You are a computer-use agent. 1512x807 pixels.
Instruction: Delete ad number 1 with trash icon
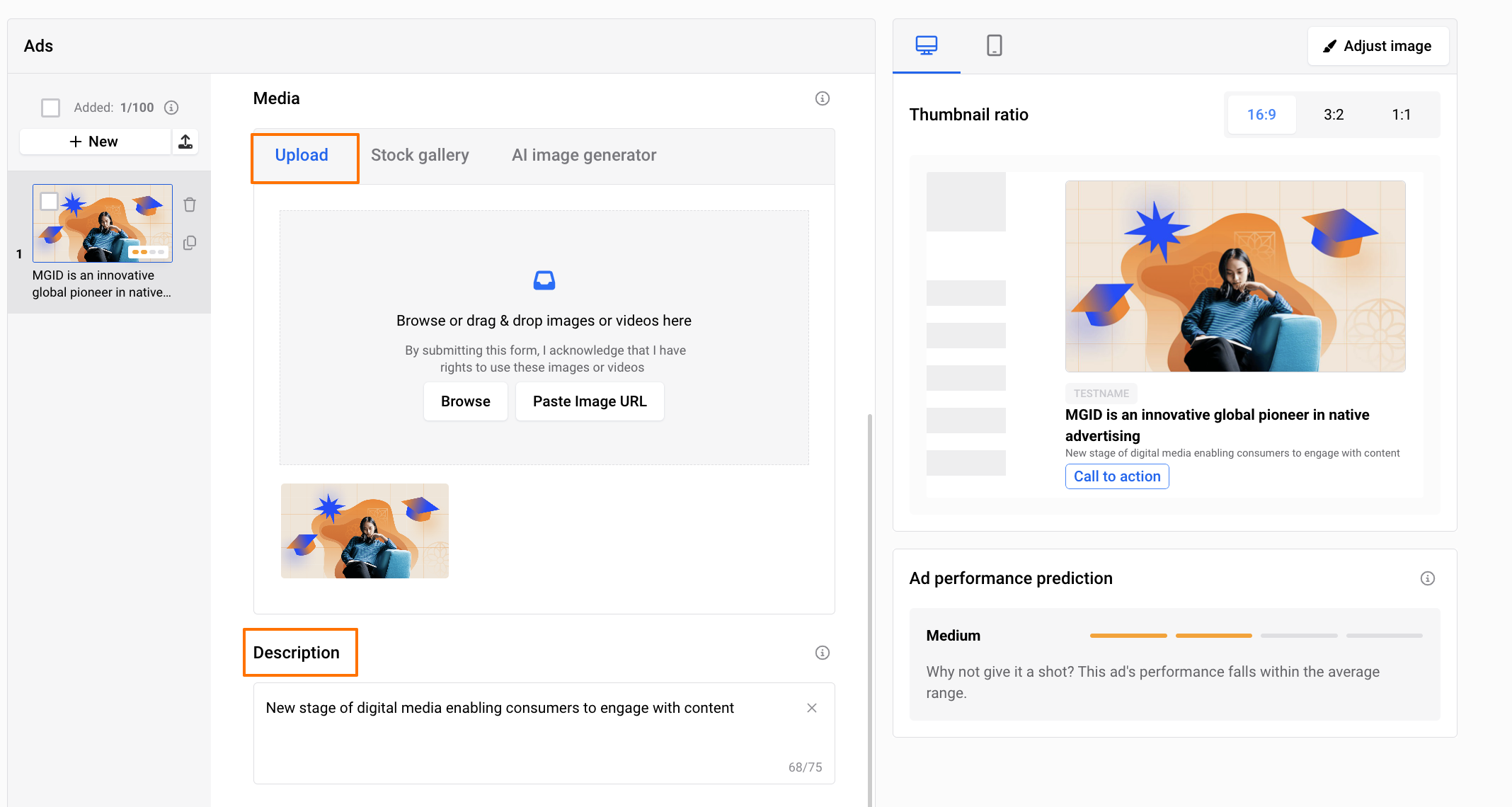pyautogui.click(x=190, y=205)
